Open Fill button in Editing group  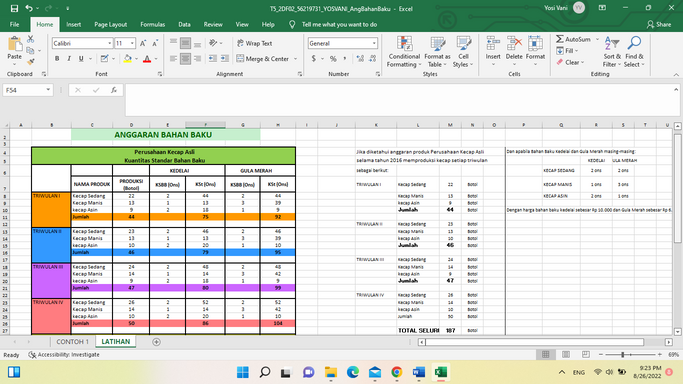click(567, 51)
